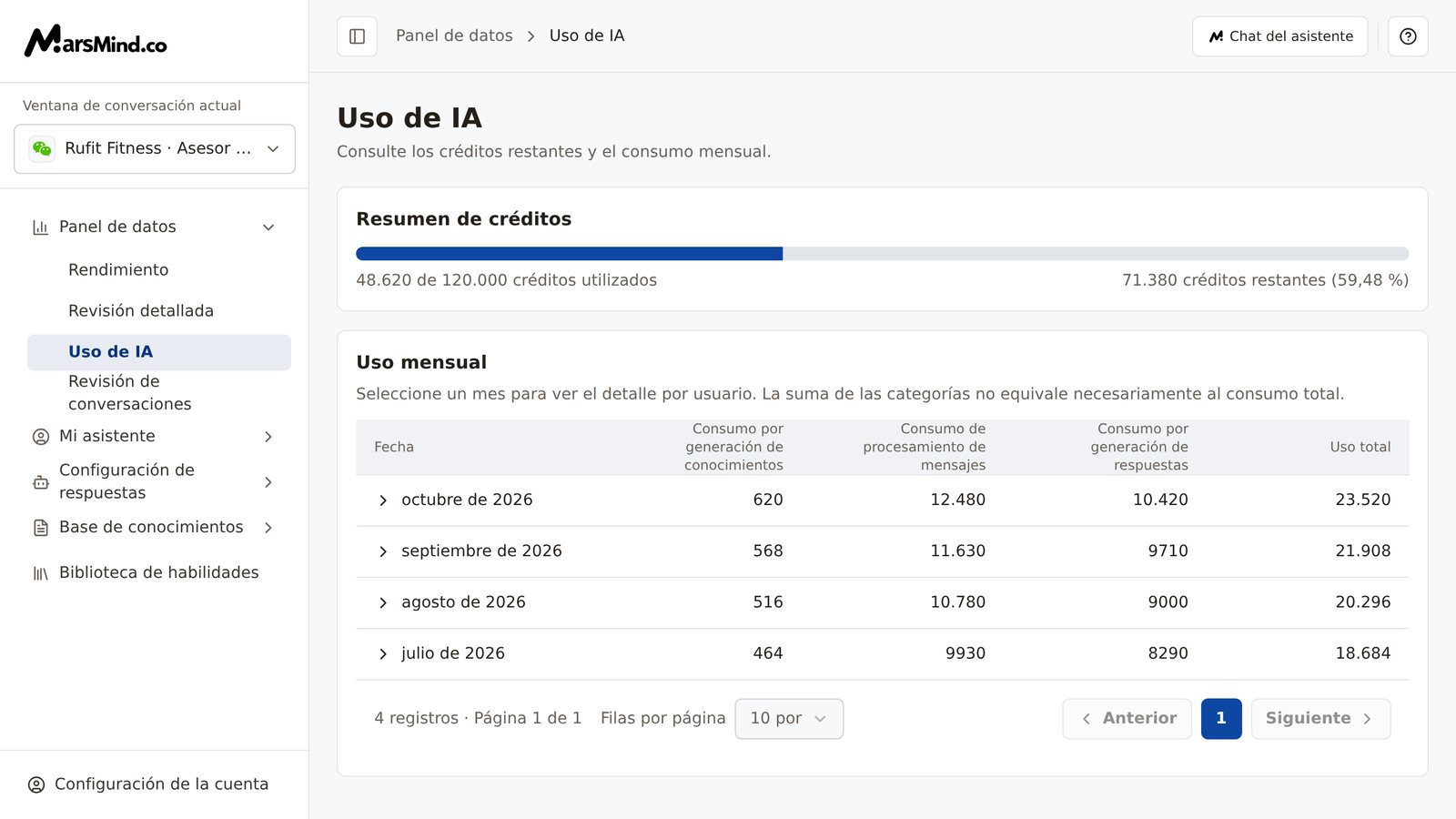Click the Anterior pagination button

1127,719
